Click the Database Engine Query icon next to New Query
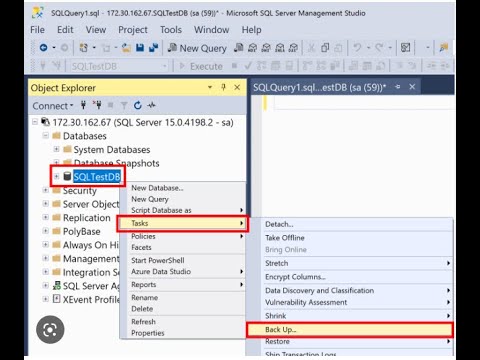Screen dimensions: 480x360 [239, 48]
